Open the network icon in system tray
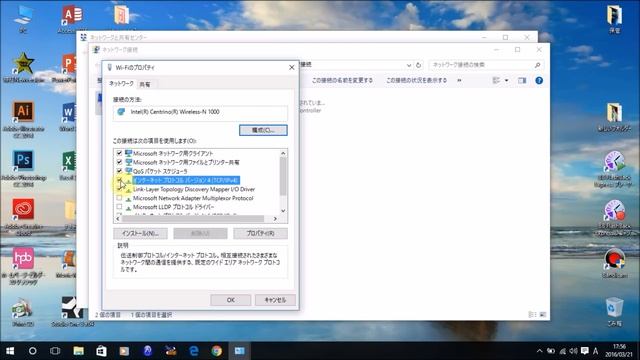 click(562, 351)
